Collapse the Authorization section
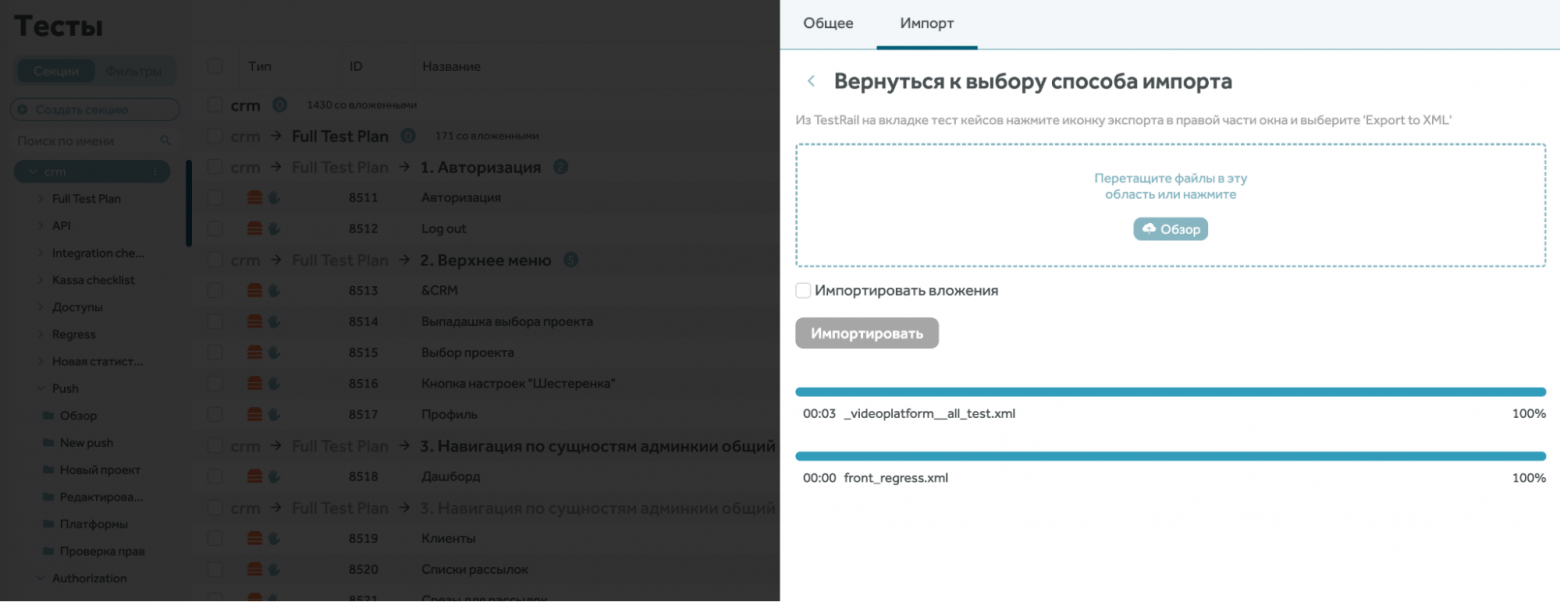This screenshot has height=602, width=1560. coord(40,578)
